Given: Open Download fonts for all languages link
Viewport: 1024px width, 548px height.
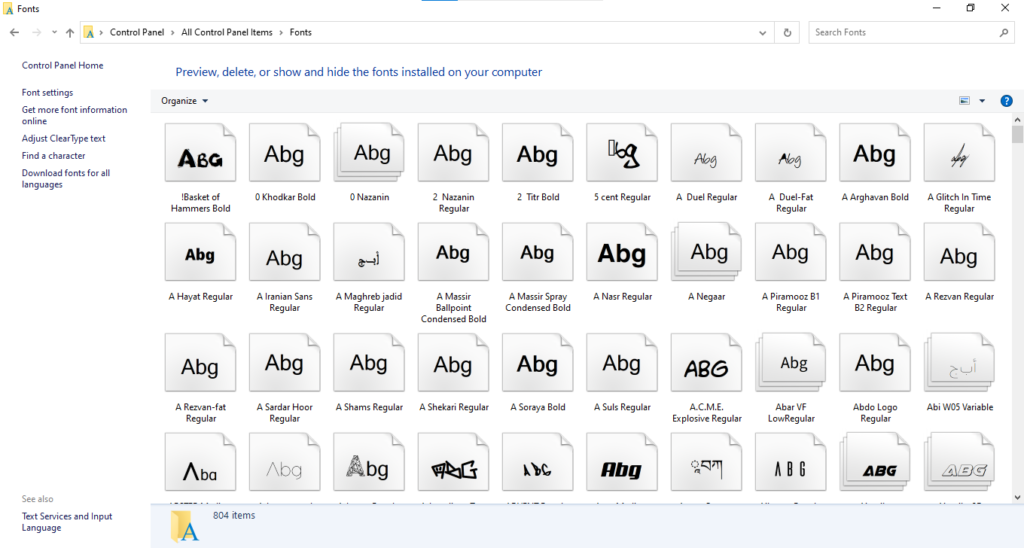Looking at the screenshot, I should (66, 178).
